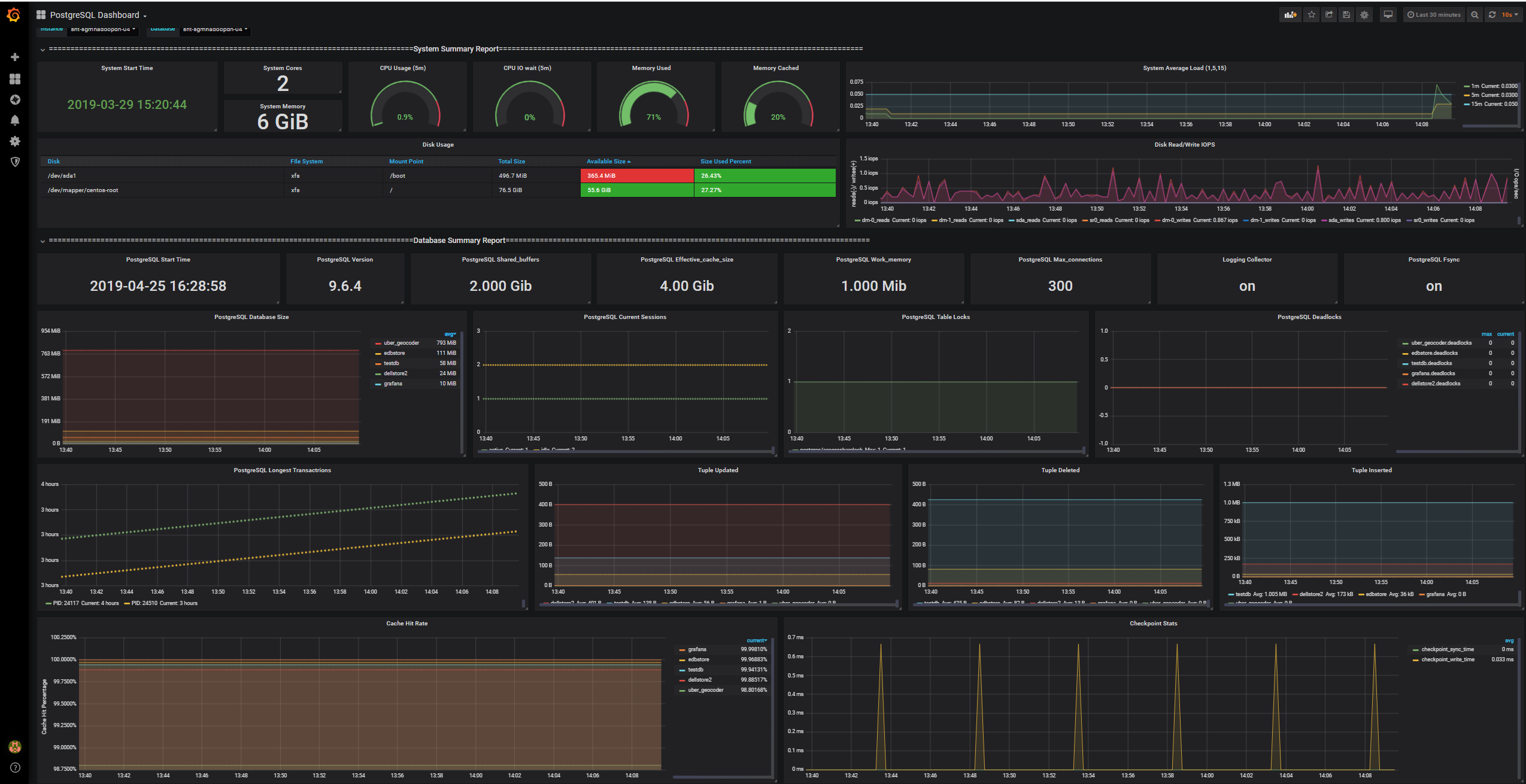Sort Database Size legend by avg
Screen dimensions: 1526x784
pos(450,334)
